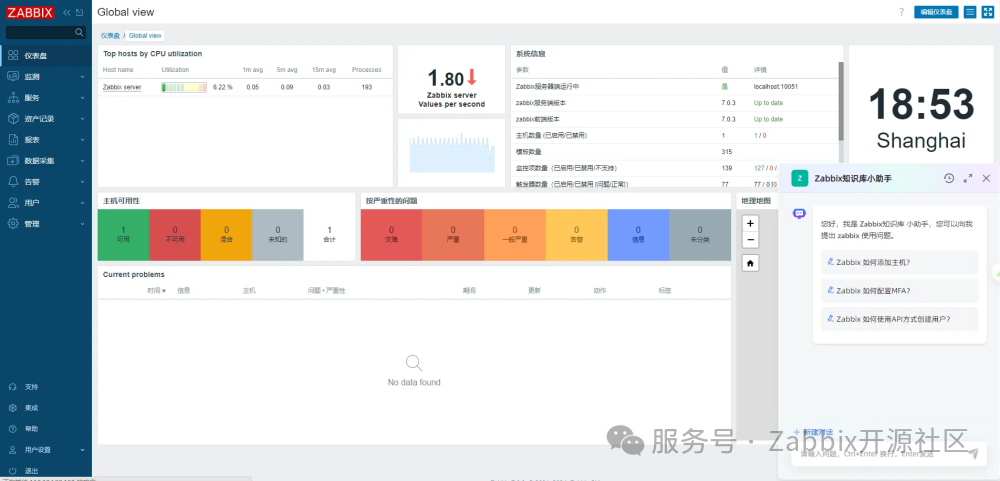This screenshot has width=1000, height=481.
Task: Click the 管理 administration gear icon
Action: (13, 224)
